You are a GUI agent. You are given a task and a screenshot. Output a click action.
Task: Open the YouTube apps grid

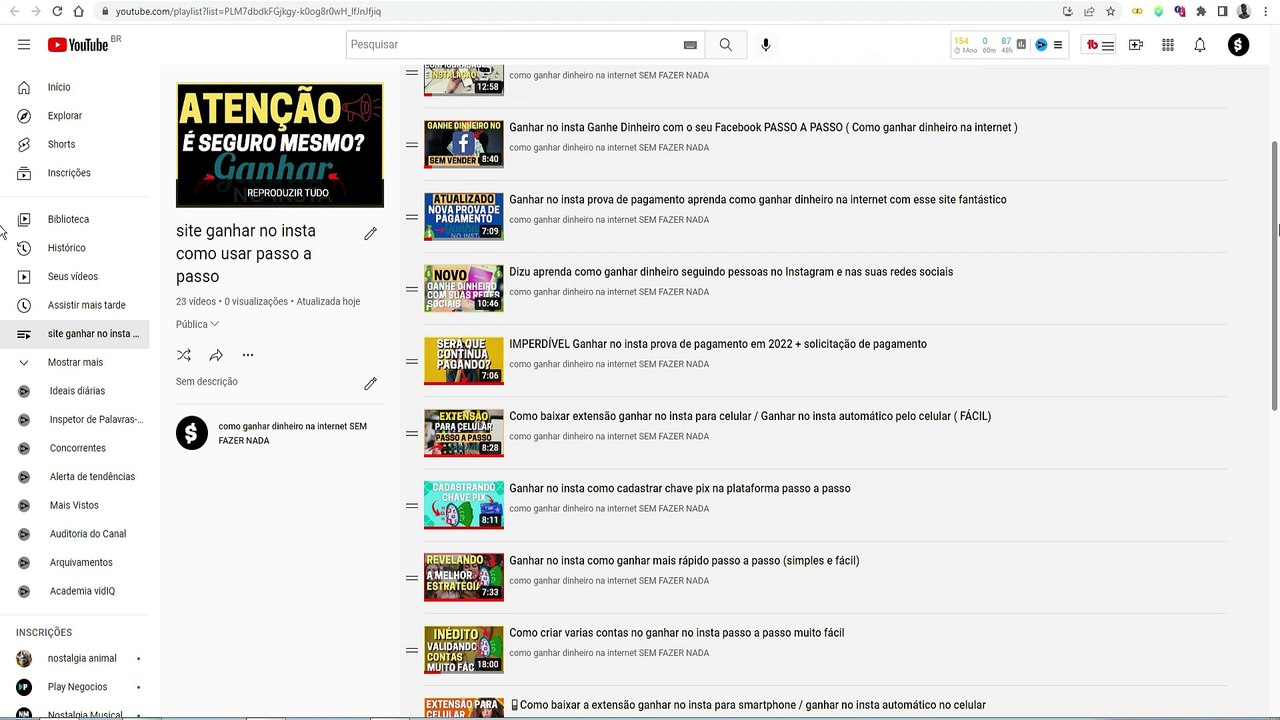click(1168, 45)
